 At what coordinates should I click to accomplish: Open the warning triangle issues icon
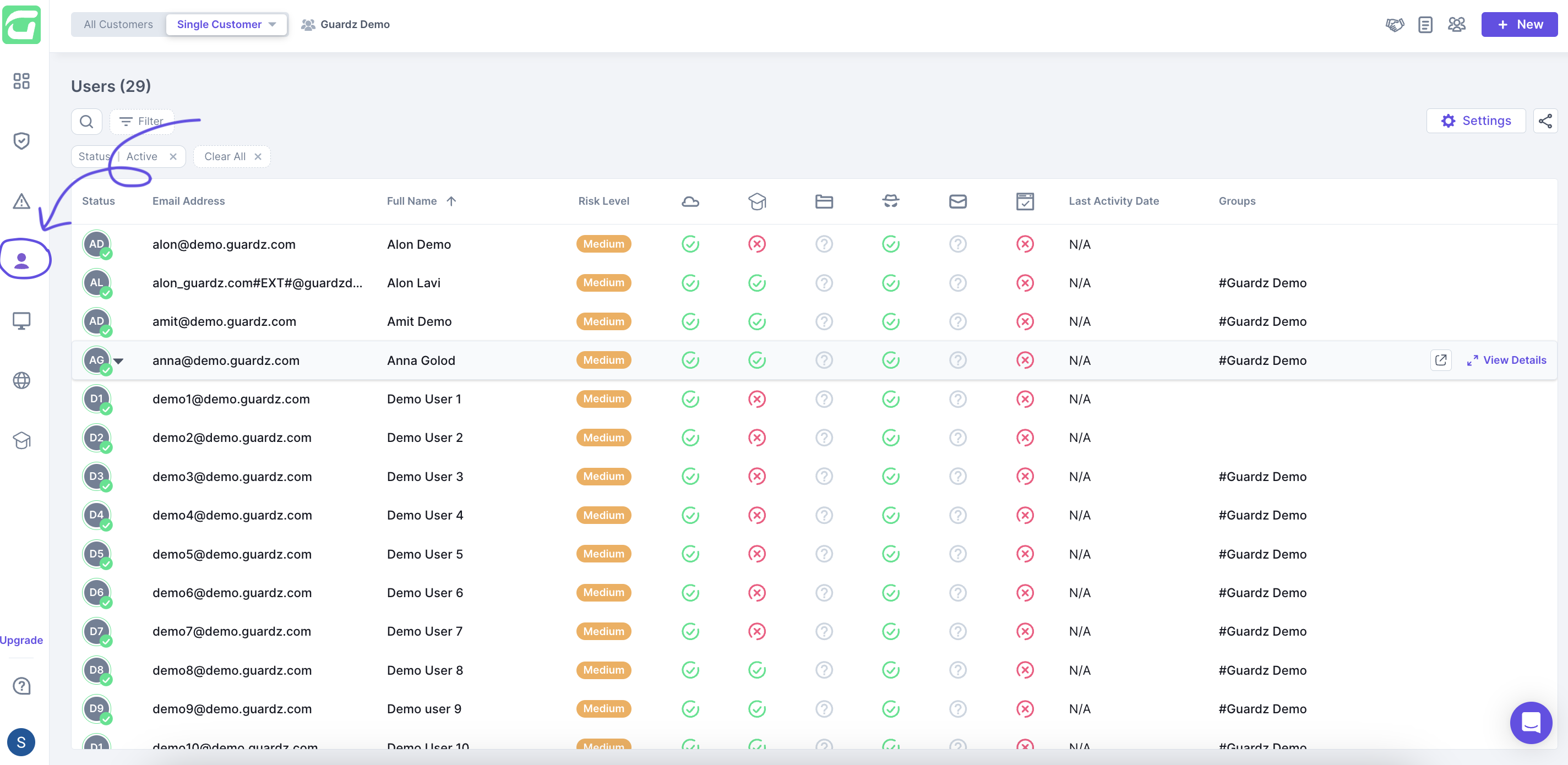click(21, 201)
